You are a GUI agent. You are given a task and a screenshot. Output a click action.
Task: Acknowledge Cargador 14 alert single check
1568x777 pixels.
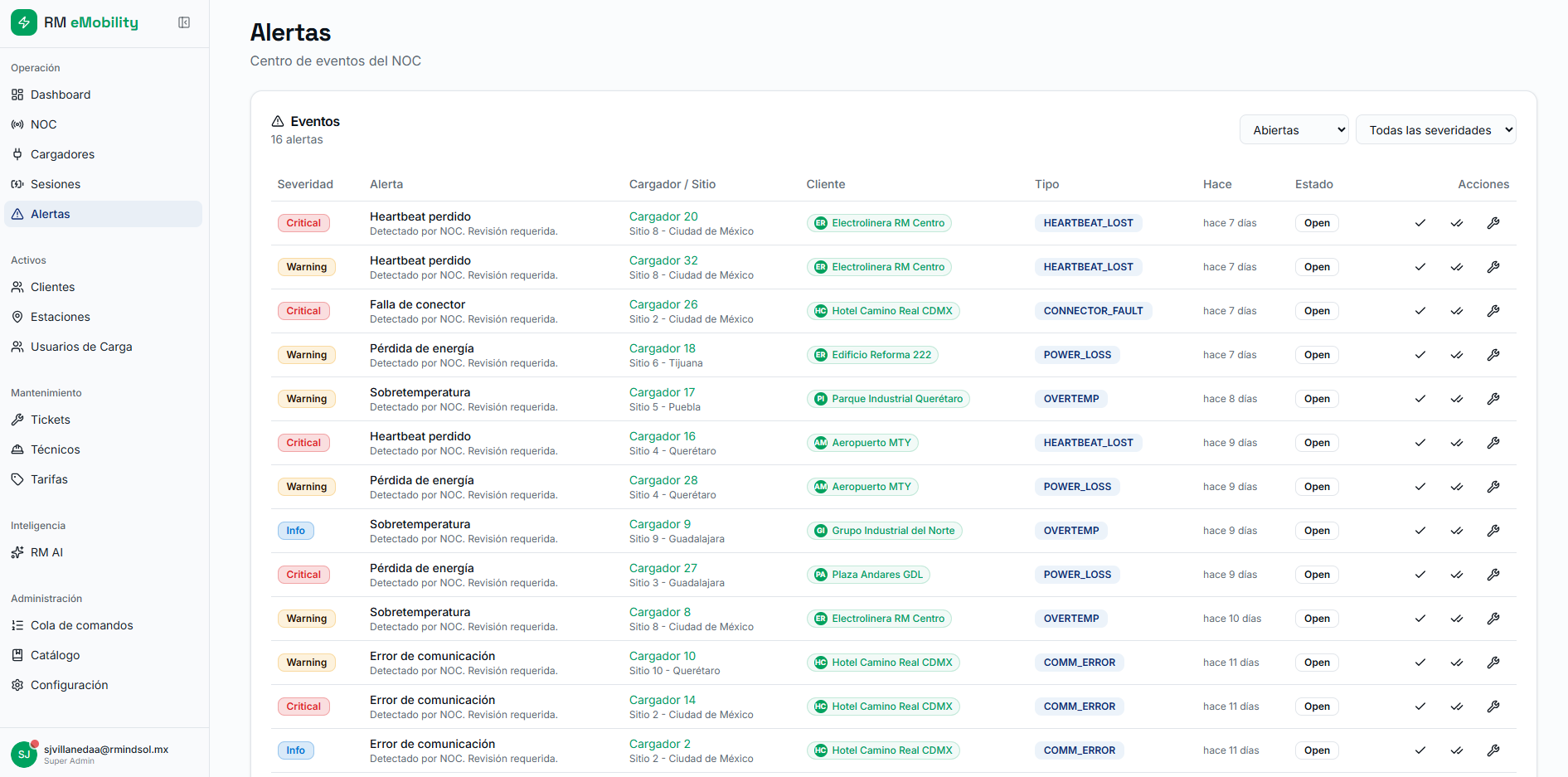[1420, 707]
